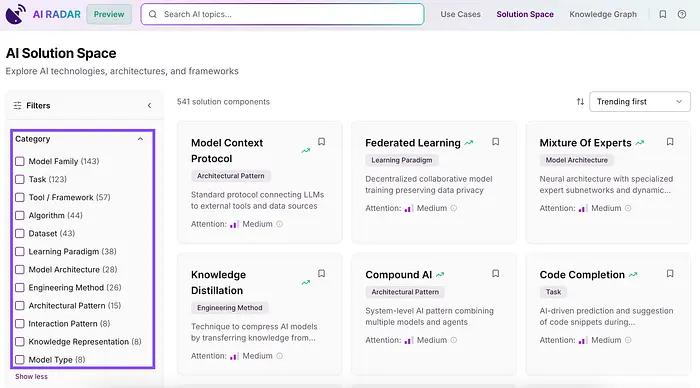Viewport: 700px width, 388px height.
Task: Open the Knowledge Distillation card title
Action: 218,282
